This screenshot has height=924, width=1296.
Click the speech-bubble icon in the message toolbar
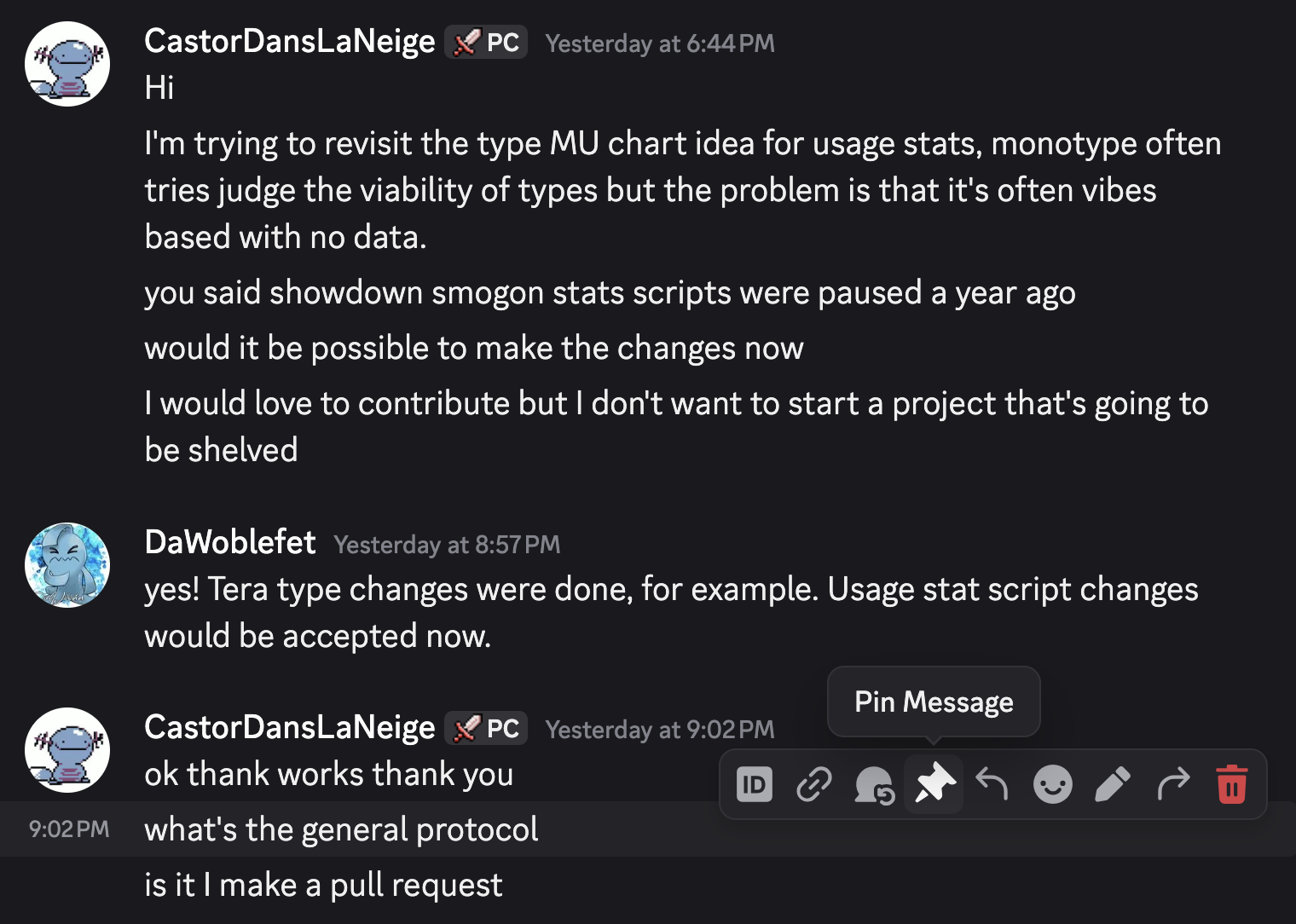pos(874,784)
